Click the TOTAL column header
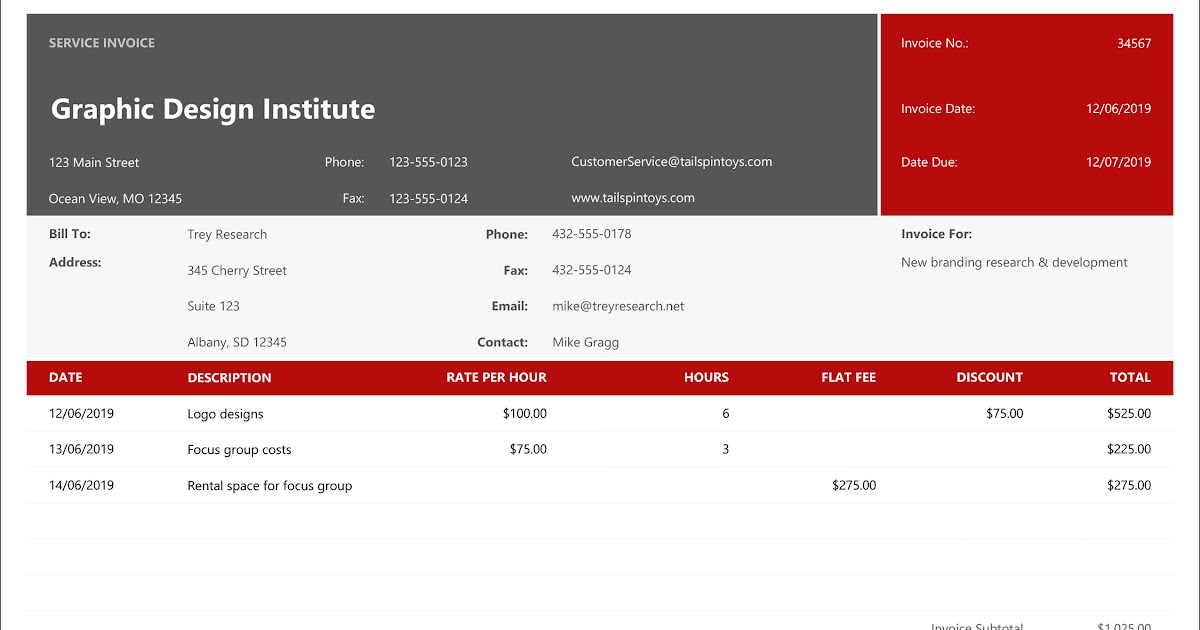 coord(1130,377)
